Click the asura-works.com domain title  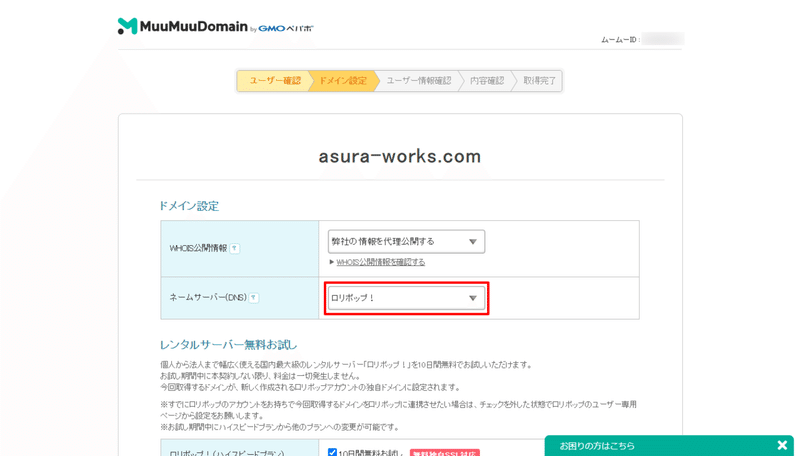(399, 156)
